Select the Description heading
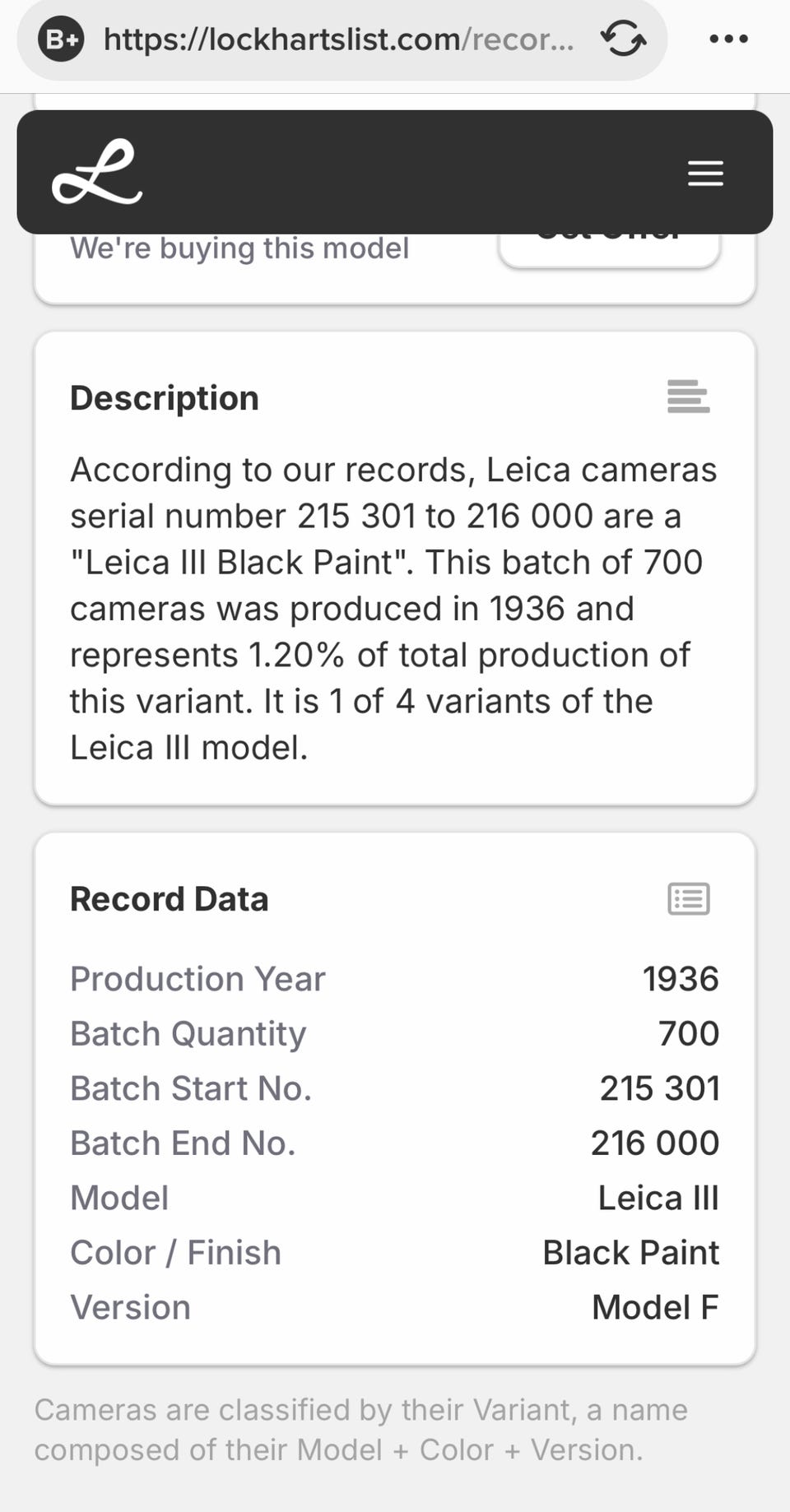790x1512 pixels. [x=165, y=398]
